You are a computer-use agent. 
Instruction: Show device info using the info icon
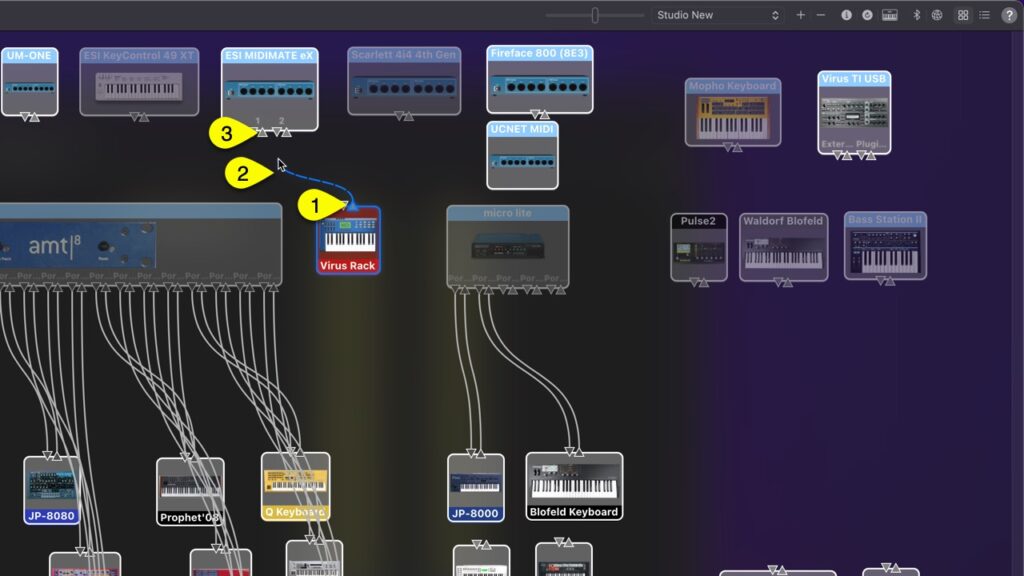tap(847, 15)
